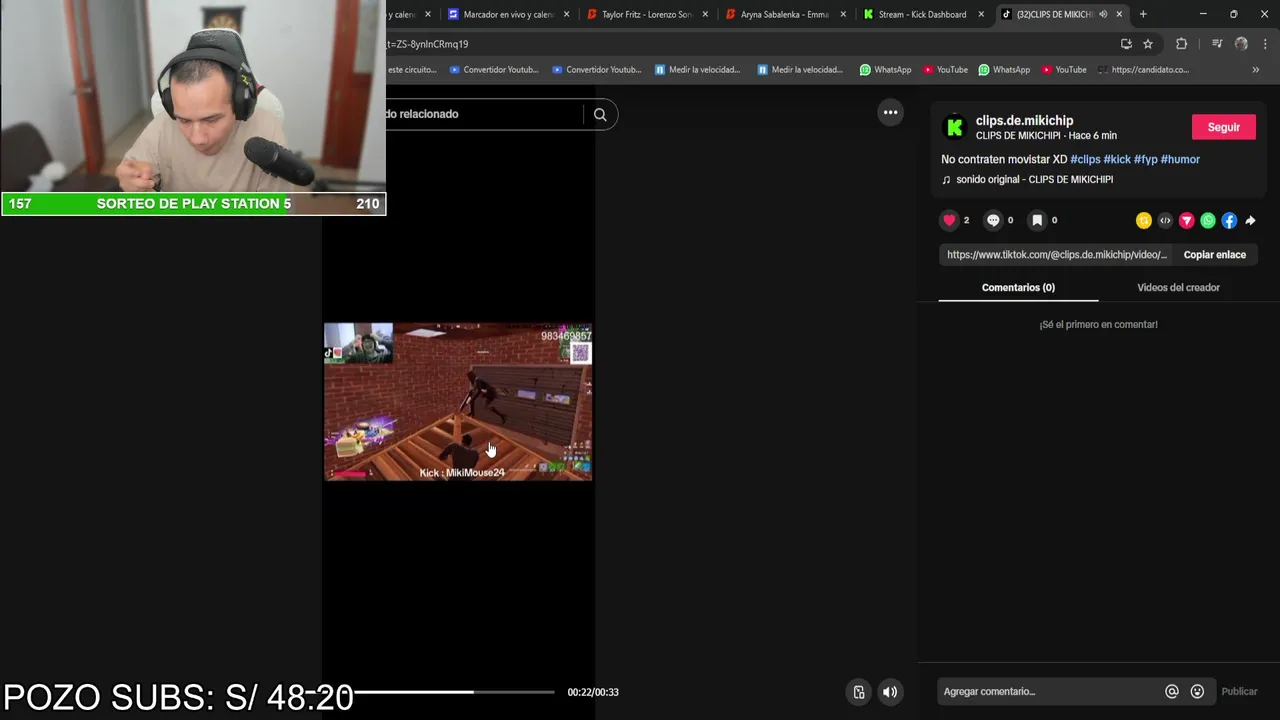This screenshot has width=1280, height=720.
Task: Open the #humor hashtag
Action: [1180, 159]
